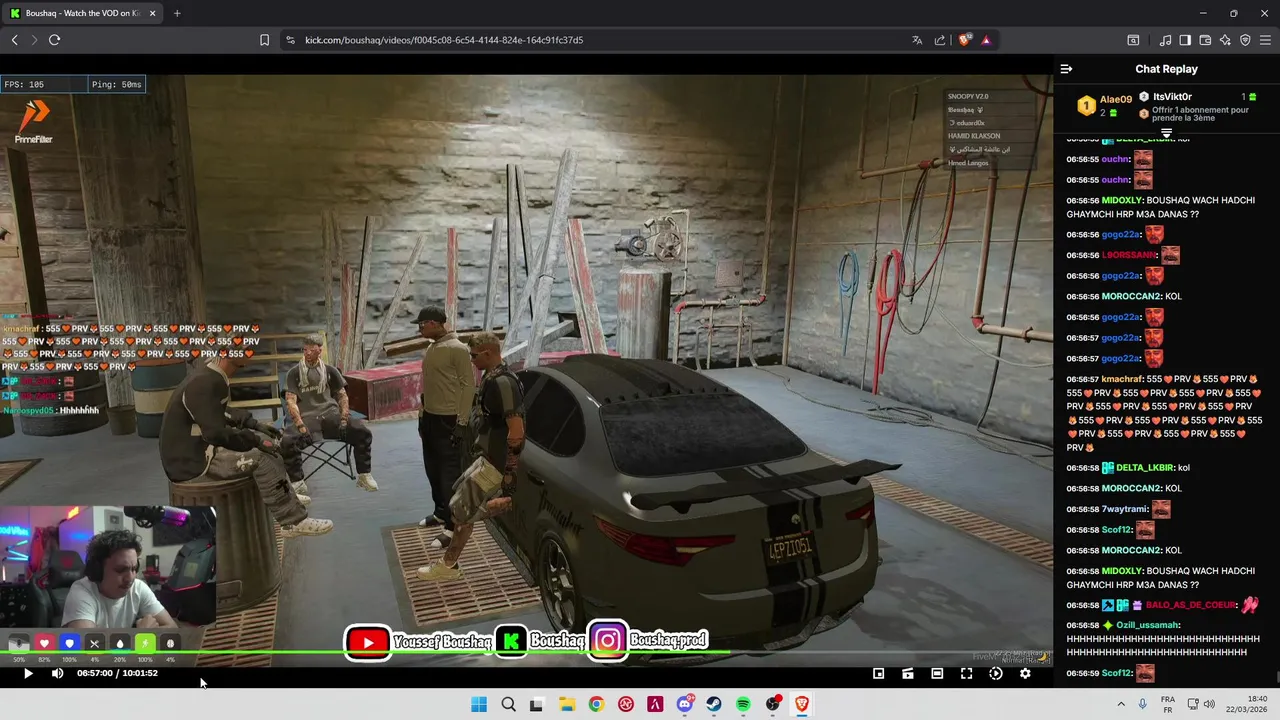Open playback speed control
This screenshot has height=720, width=1280.
(996, 674)
